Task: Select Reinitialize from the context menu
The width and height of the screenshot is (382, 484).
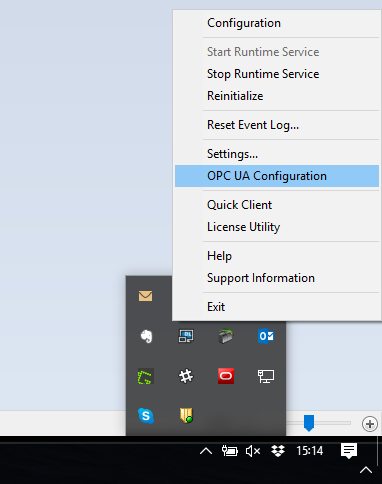Action: click(277, 96)
